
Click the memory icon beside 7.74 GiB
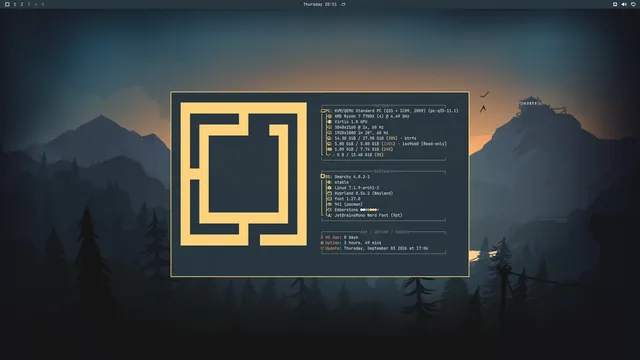coord(329,149)
